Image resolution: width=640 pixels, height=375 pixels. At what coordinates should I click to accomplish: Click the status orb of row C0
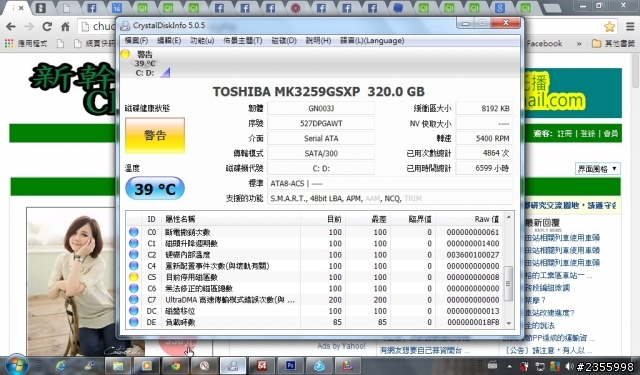point(133,232)
